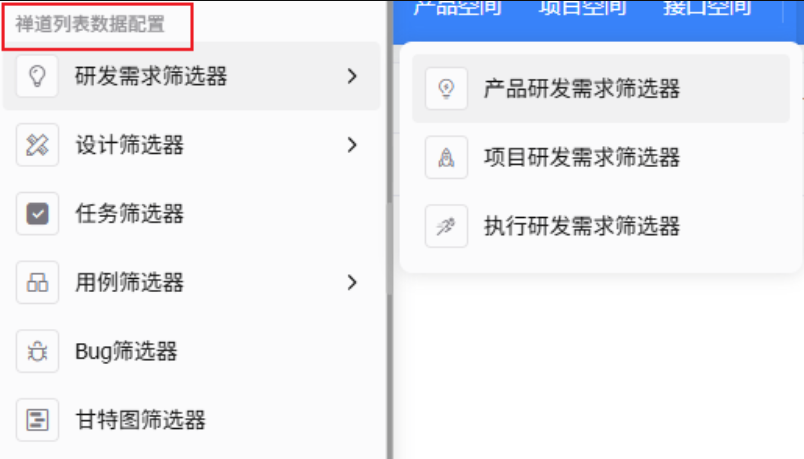
Task: Expand the chevron next to 设计筛选器
Action: coord(352,145)
